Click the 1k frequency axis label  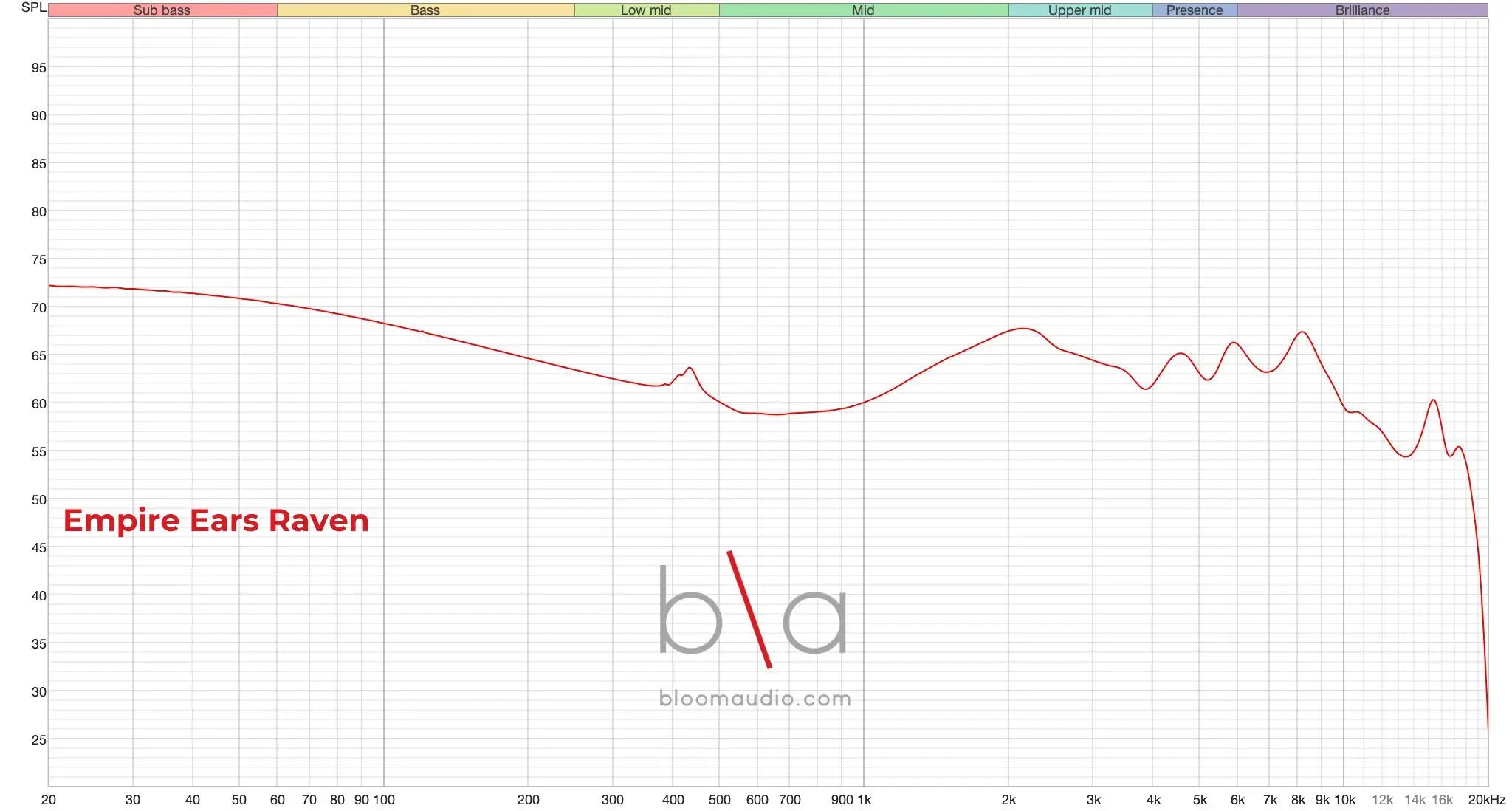[x=864, y=800]
